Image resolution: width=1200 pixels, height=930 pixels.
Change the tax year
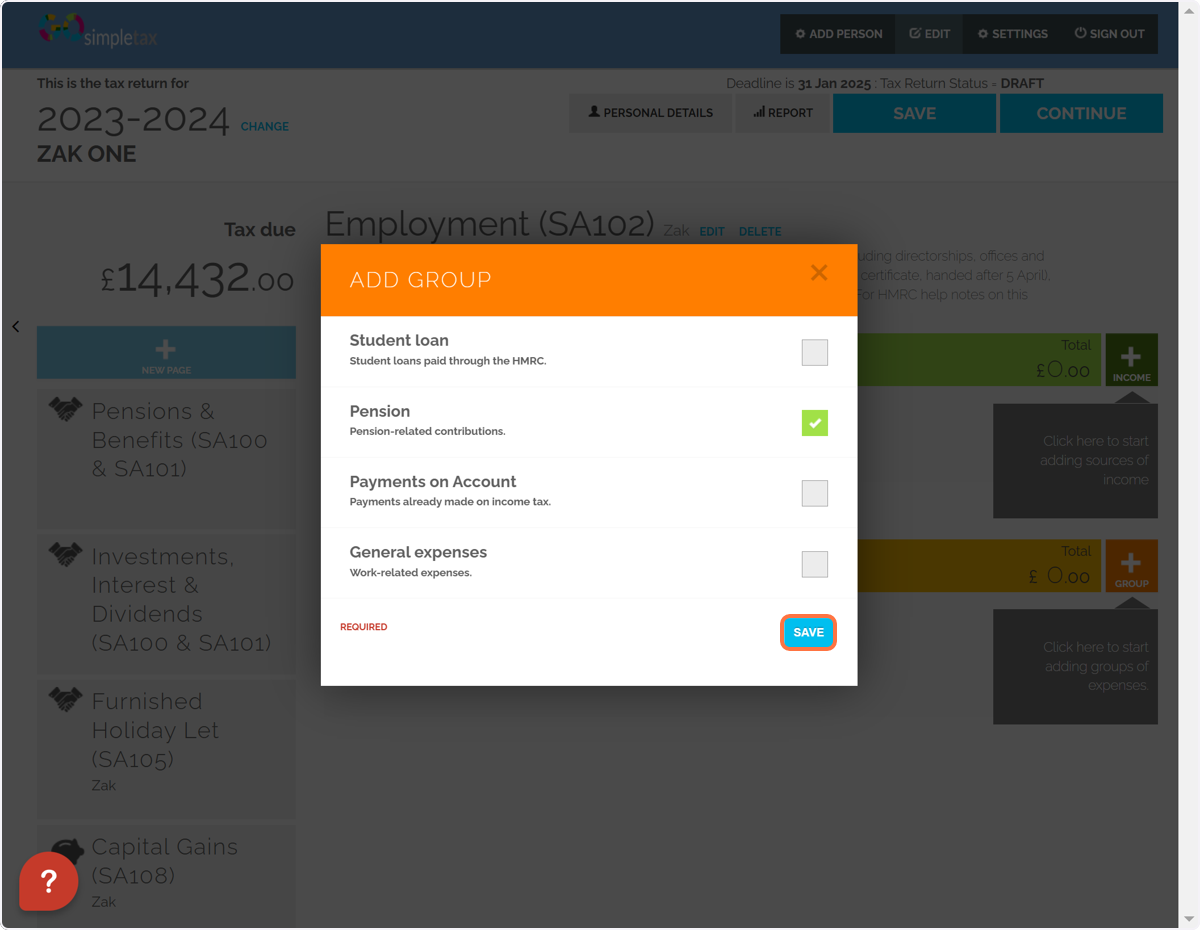tap(265, 127)
